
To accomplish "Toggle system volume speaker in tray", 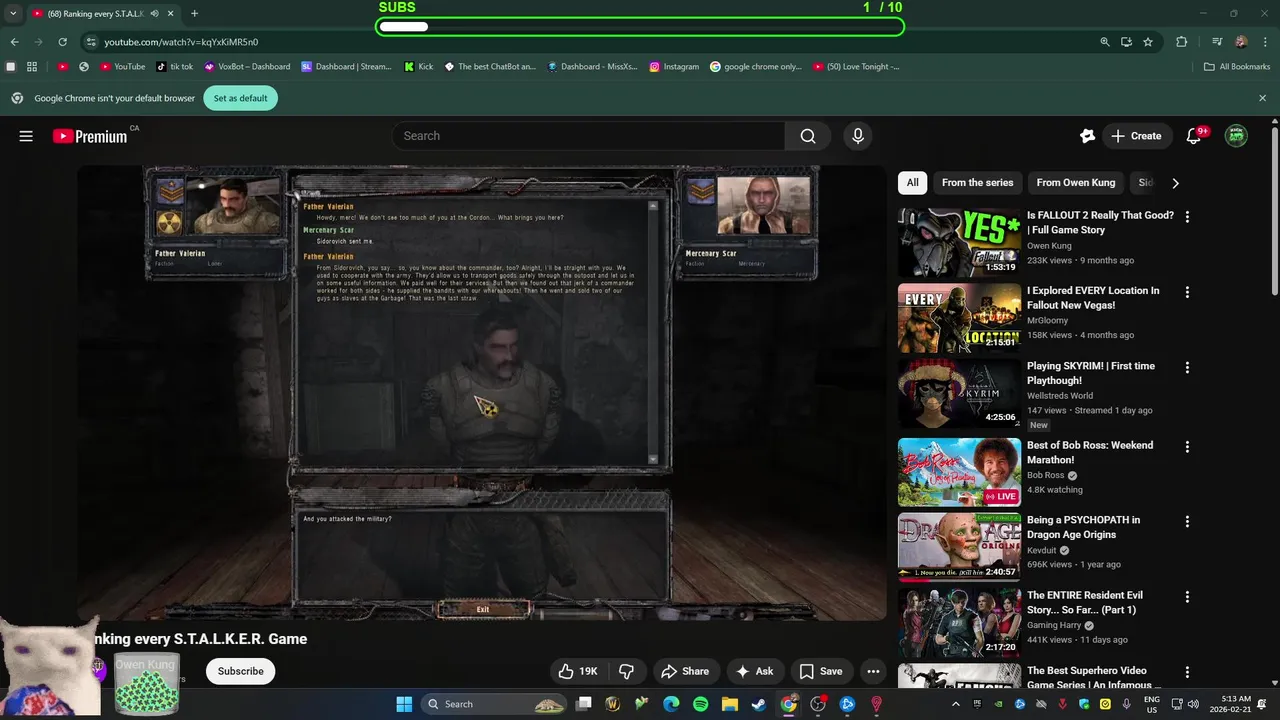I will [1193, 704].
